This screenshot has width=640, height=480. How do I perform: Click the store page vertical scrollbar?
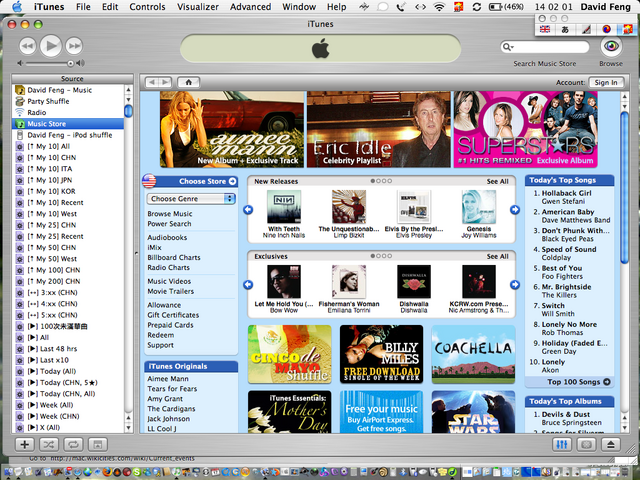tap(624, 189)
